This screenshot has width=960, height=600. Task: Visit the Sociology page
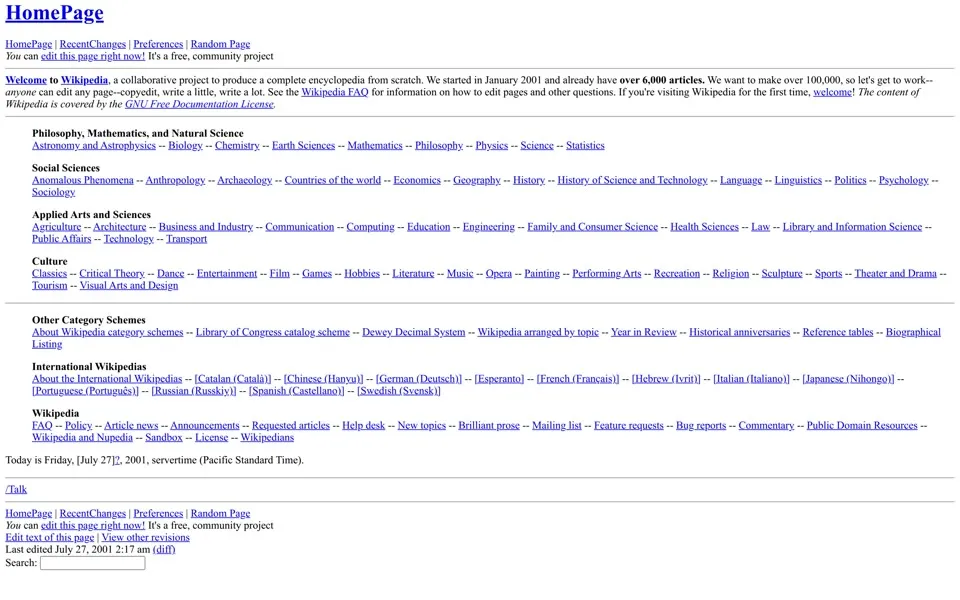[53, 192]
